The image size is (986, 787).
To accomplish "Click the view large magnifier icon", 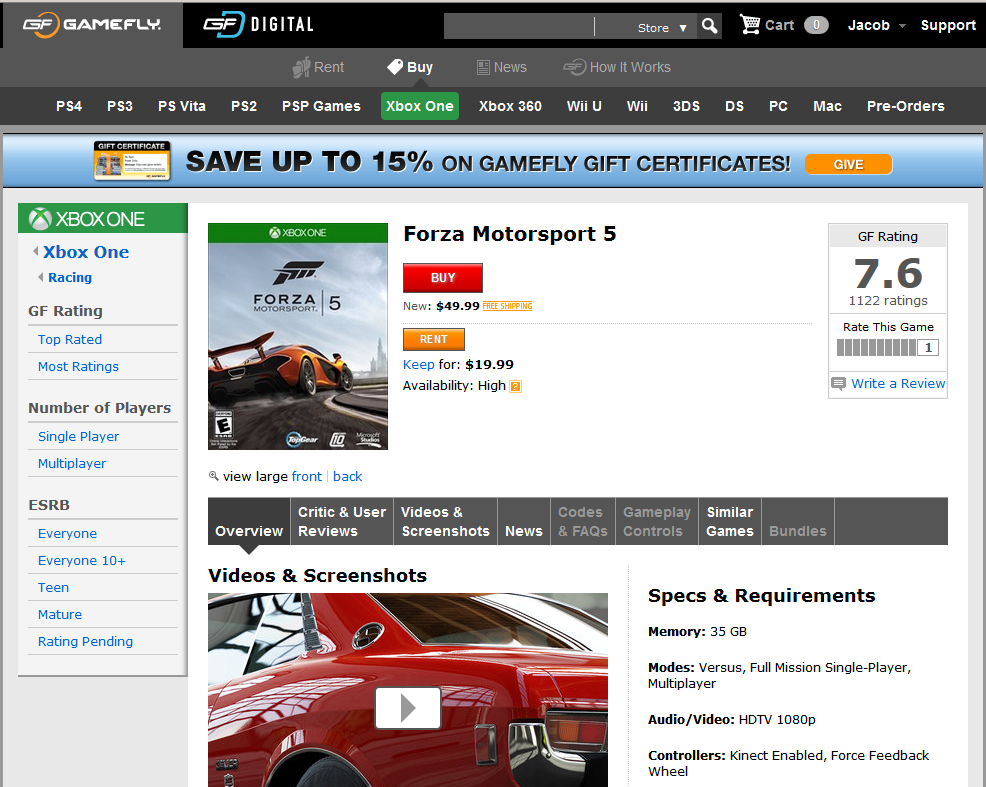I will pos(213,476).
